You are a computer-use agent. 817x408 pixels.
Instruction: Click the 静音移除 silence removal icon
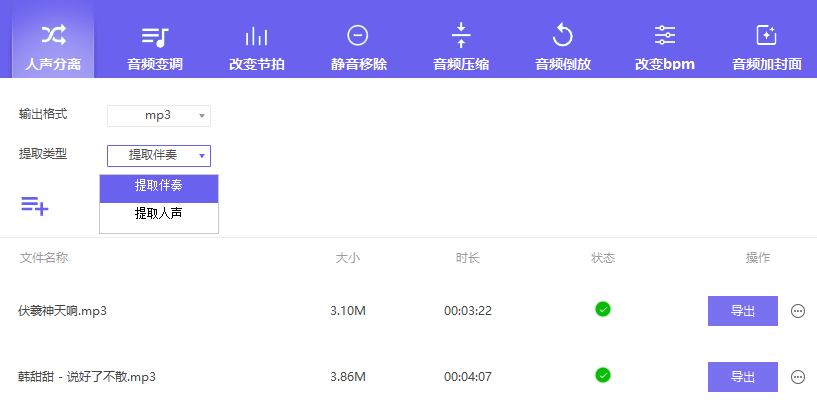[x=358, y=37]
